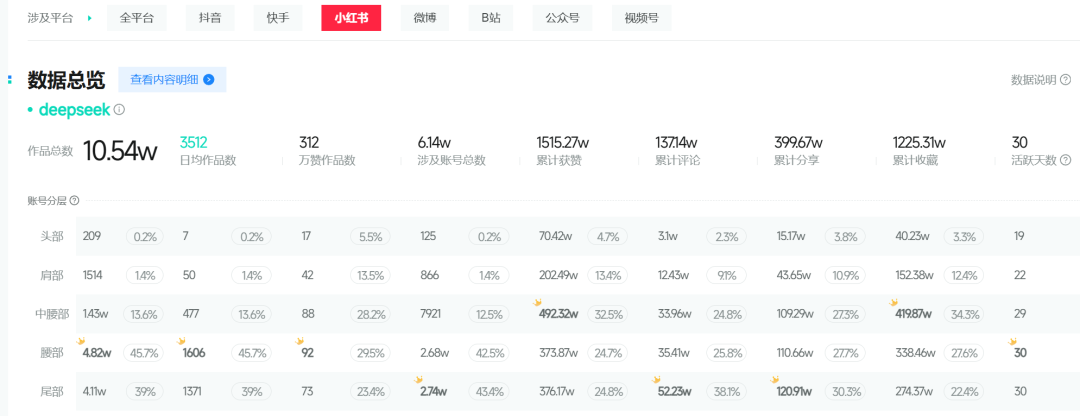The width and height of the screenshot is (1080, 416).
Task: Click the 数据说明 help icon
Action: (x=1065, y=80)
